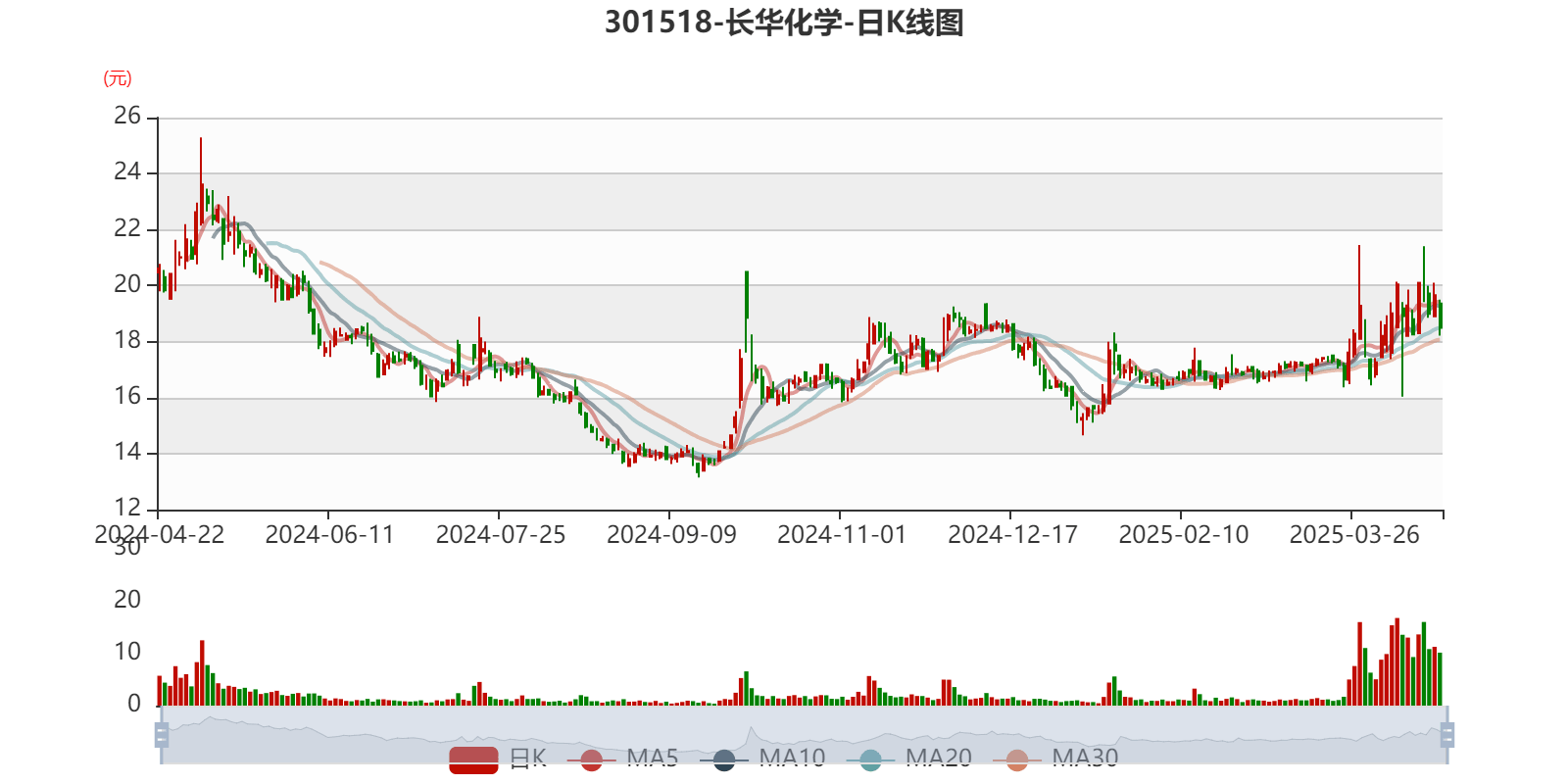This screenshot has height=784, width=1568.
Task: Click the 2024-09-09 date axis label
Action: click(671, 535)
